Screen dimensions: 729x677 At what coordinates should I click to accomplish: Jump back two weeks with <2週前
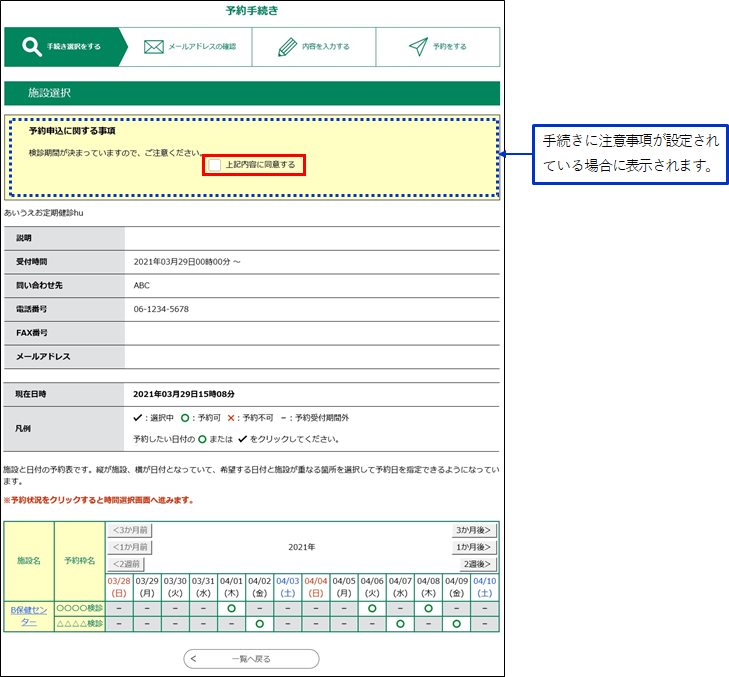pyautogui.click(x=127, y=564)
